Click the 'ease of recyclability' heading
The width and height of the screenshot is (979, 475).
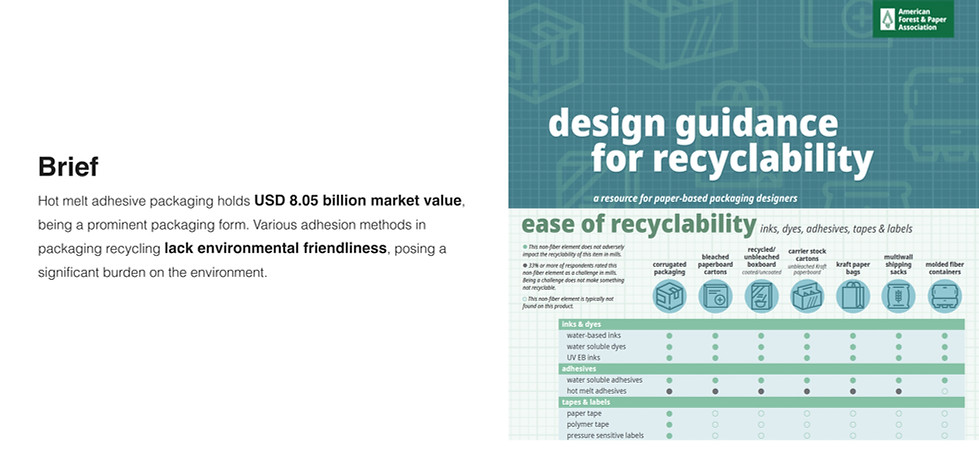pos(638,225)
